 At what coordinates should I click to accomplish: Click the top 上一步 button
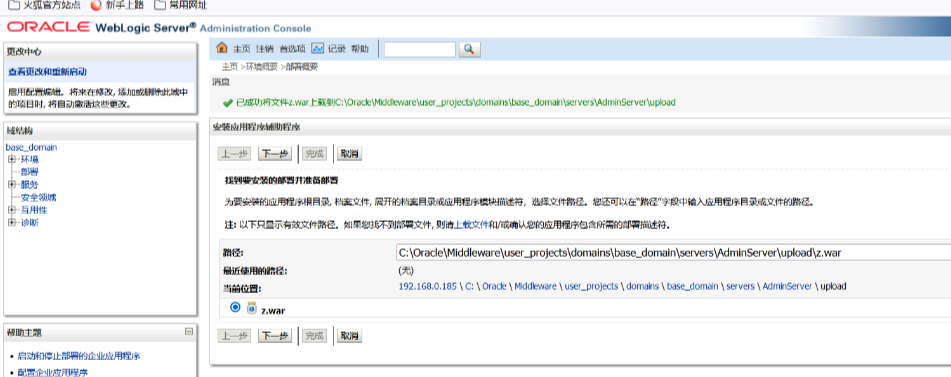point(234,154)
